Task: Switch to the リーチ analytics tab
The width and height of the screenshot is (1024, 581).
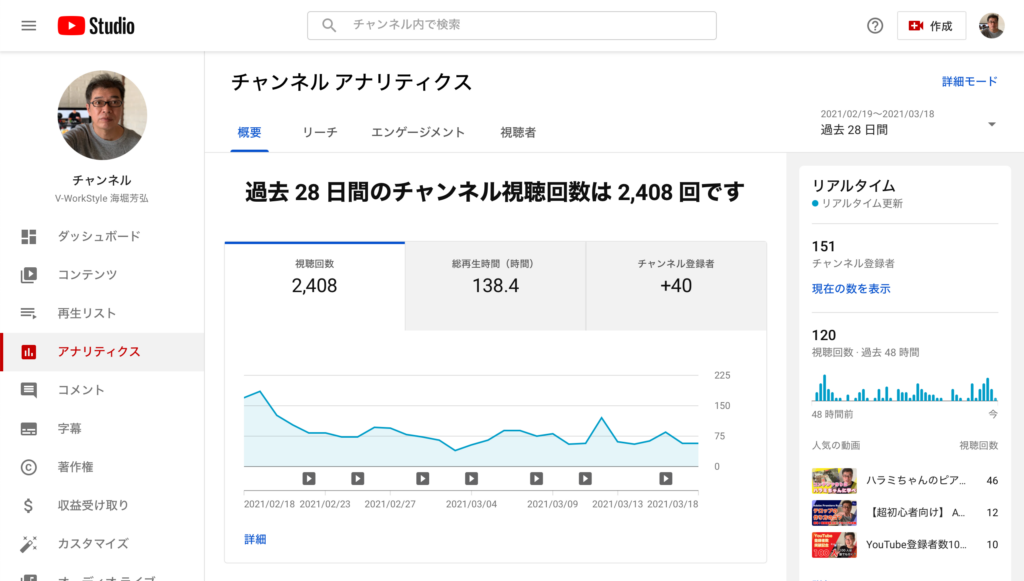Action: point(318,130)
